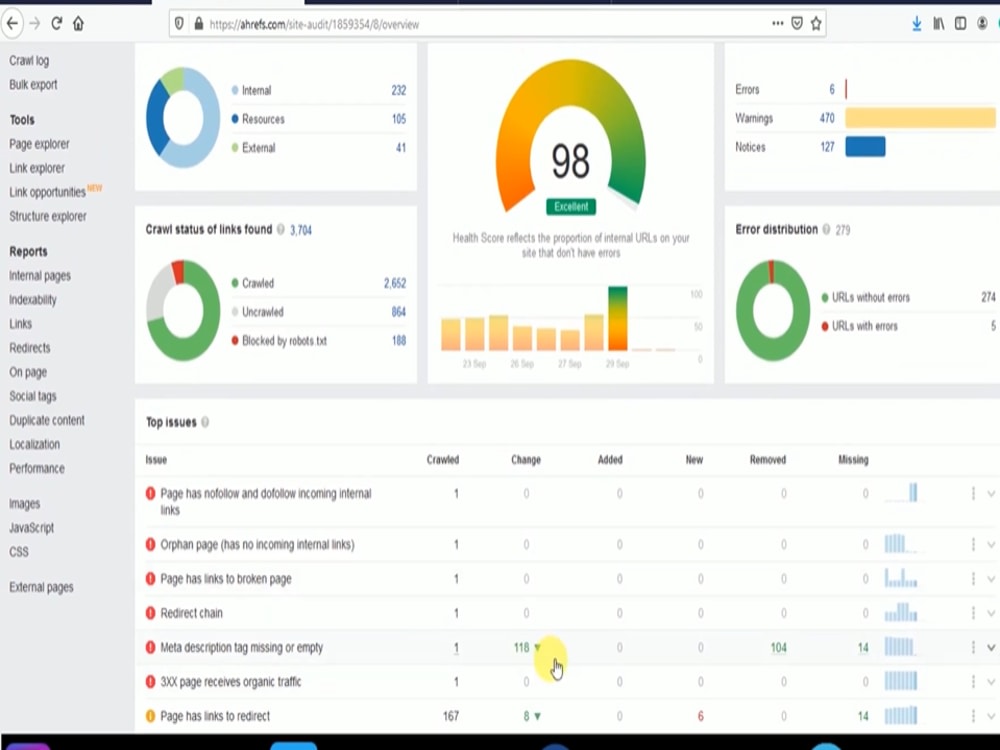
Task: Open the library bookshelf icon
Action: pyautogui.click(x=939, y=24)
